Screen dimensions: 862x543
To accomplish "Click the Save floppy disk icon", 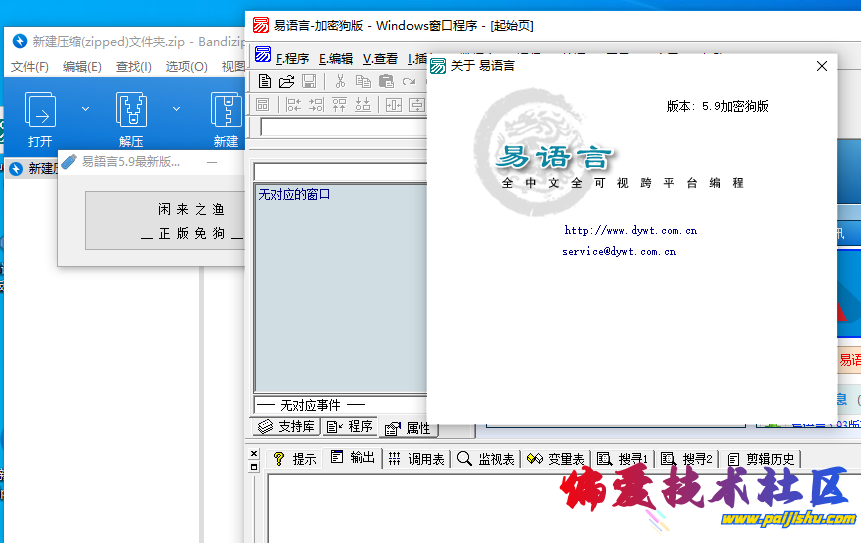I will coord(309,81).
